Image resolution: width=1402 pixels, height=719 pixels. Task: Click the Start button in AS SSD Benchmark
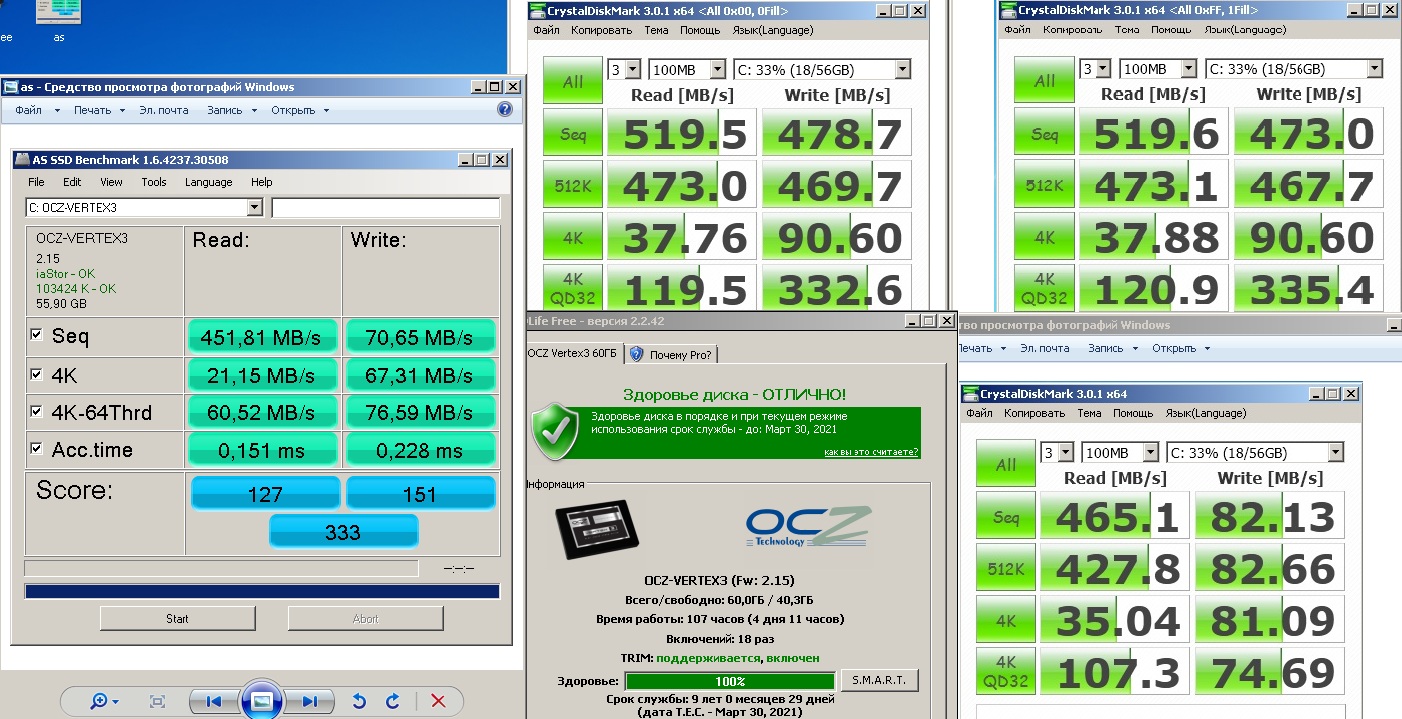coord(177,618)
